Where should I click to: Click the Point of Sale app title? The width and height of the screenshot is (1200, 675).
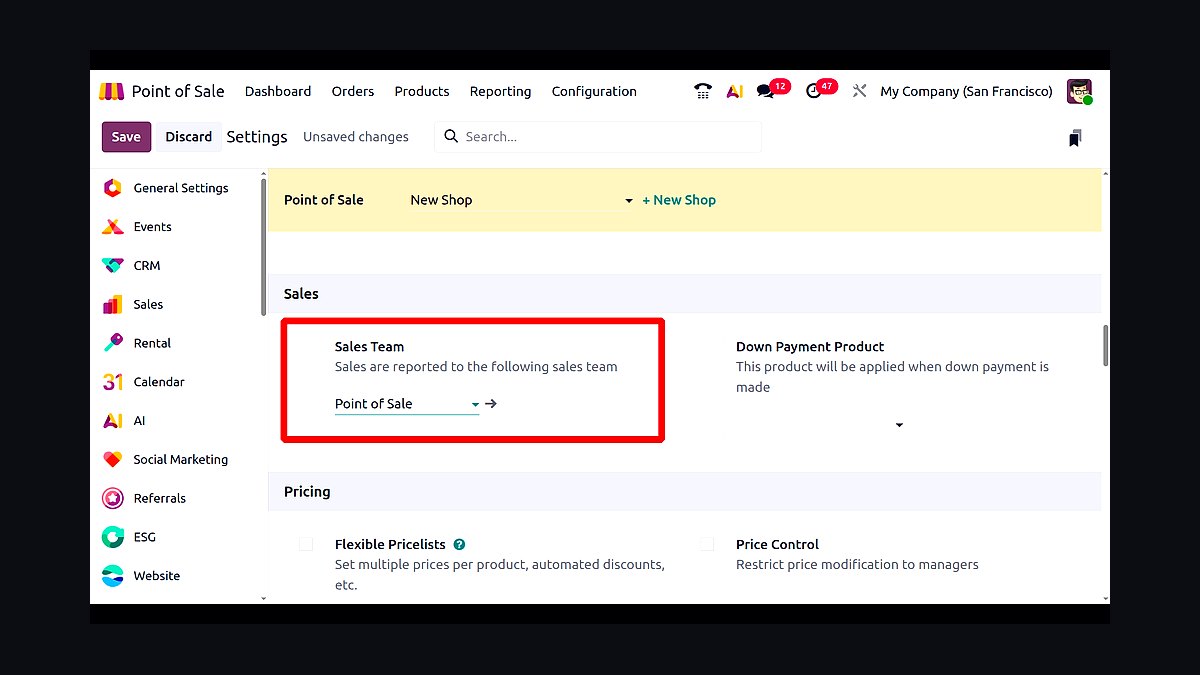pyautogui.click(x=178, y=91)
